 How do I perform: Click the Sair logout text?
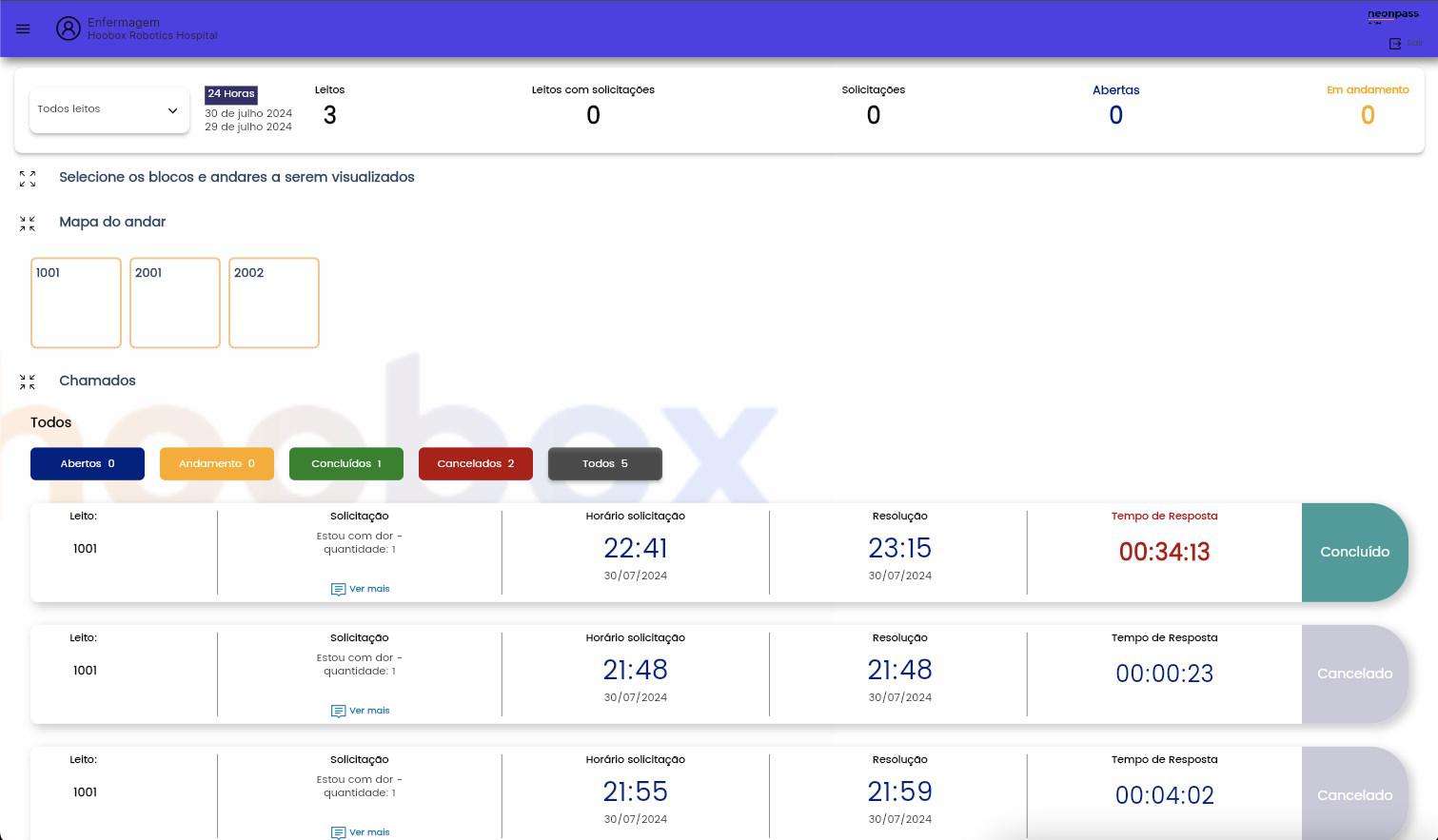coord(1415,44)
